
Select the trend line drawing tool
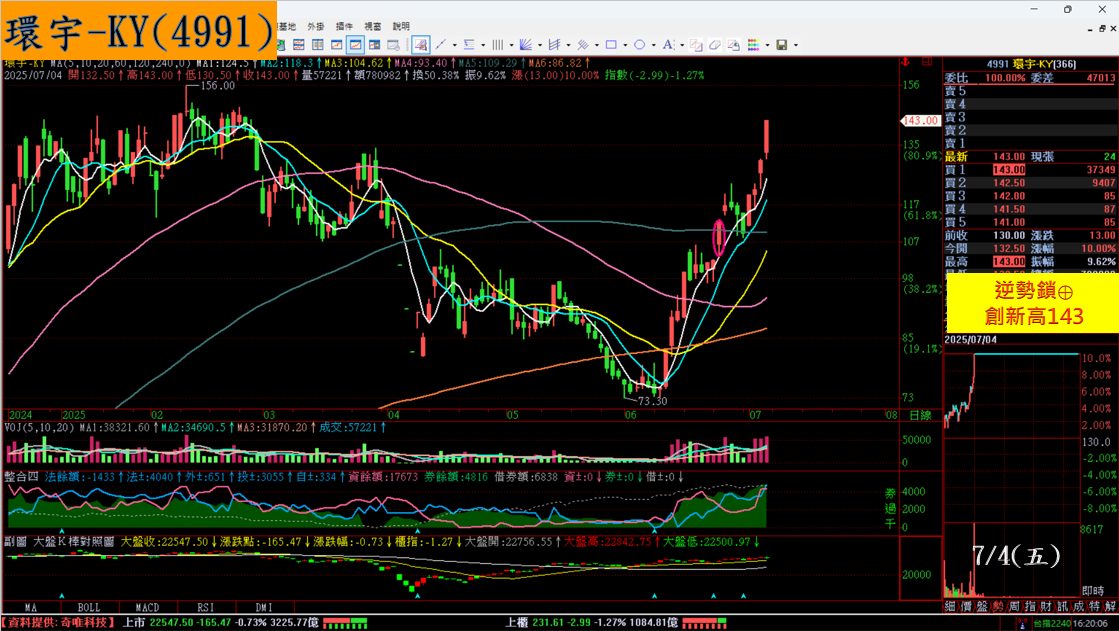439,45
